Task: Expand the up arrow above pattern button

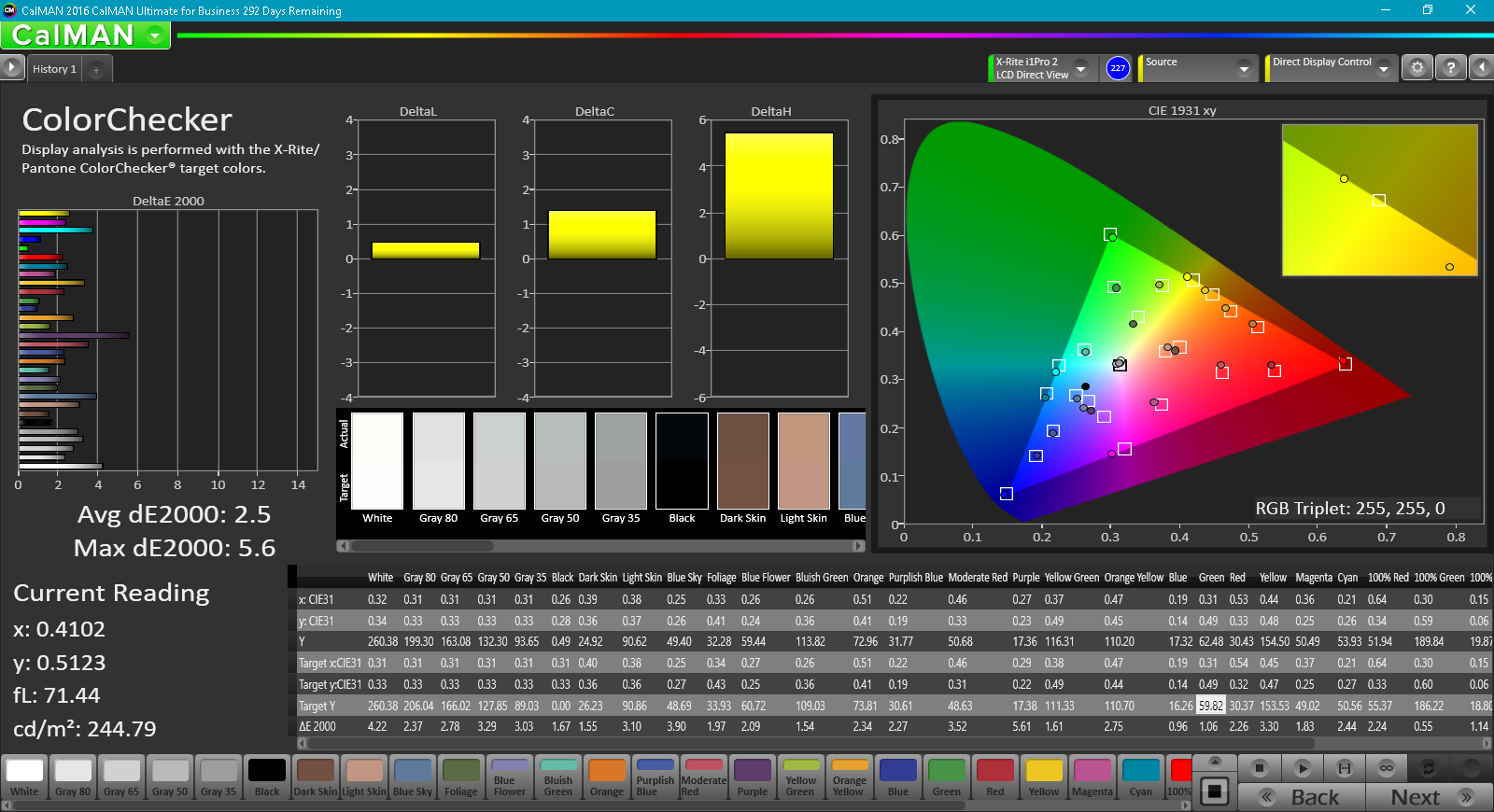Action: 1214,763
